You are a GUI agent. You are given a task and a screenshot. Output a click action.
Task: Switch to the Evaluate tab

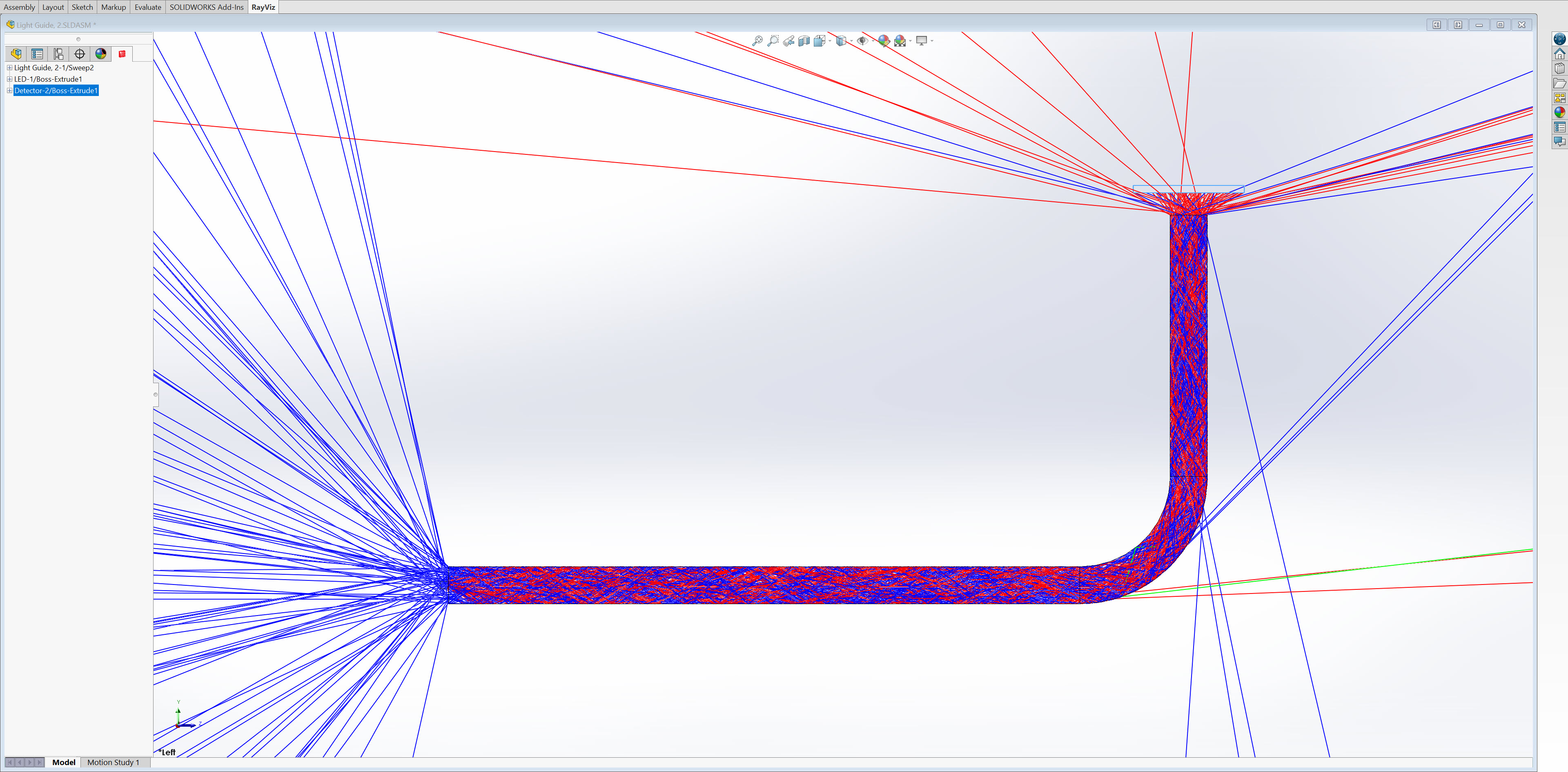coord(148,7)
